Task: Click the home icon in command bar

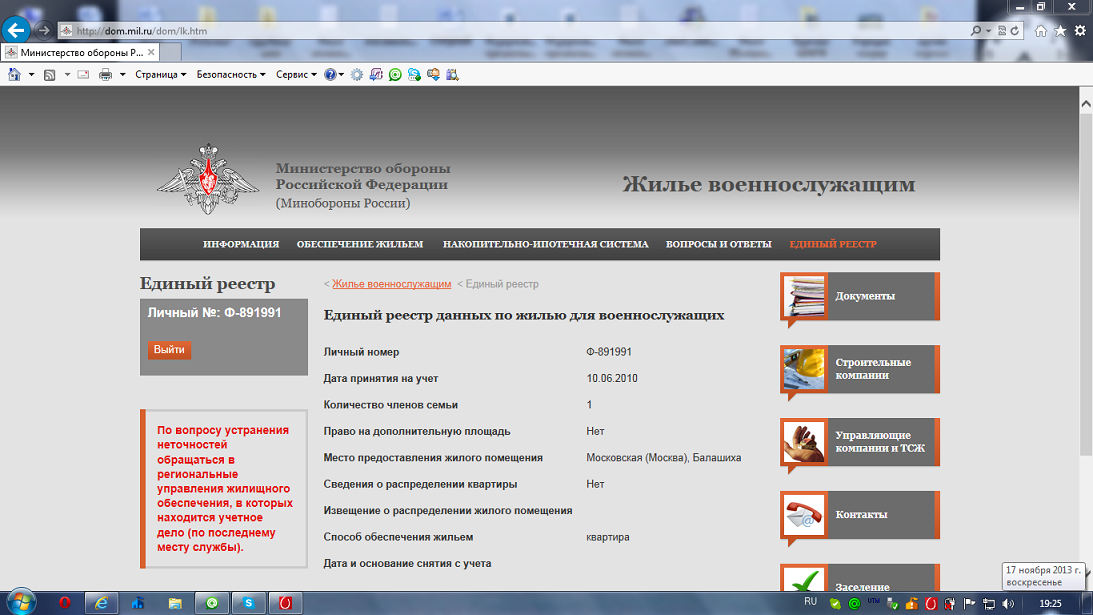Action: click(14, 74)
